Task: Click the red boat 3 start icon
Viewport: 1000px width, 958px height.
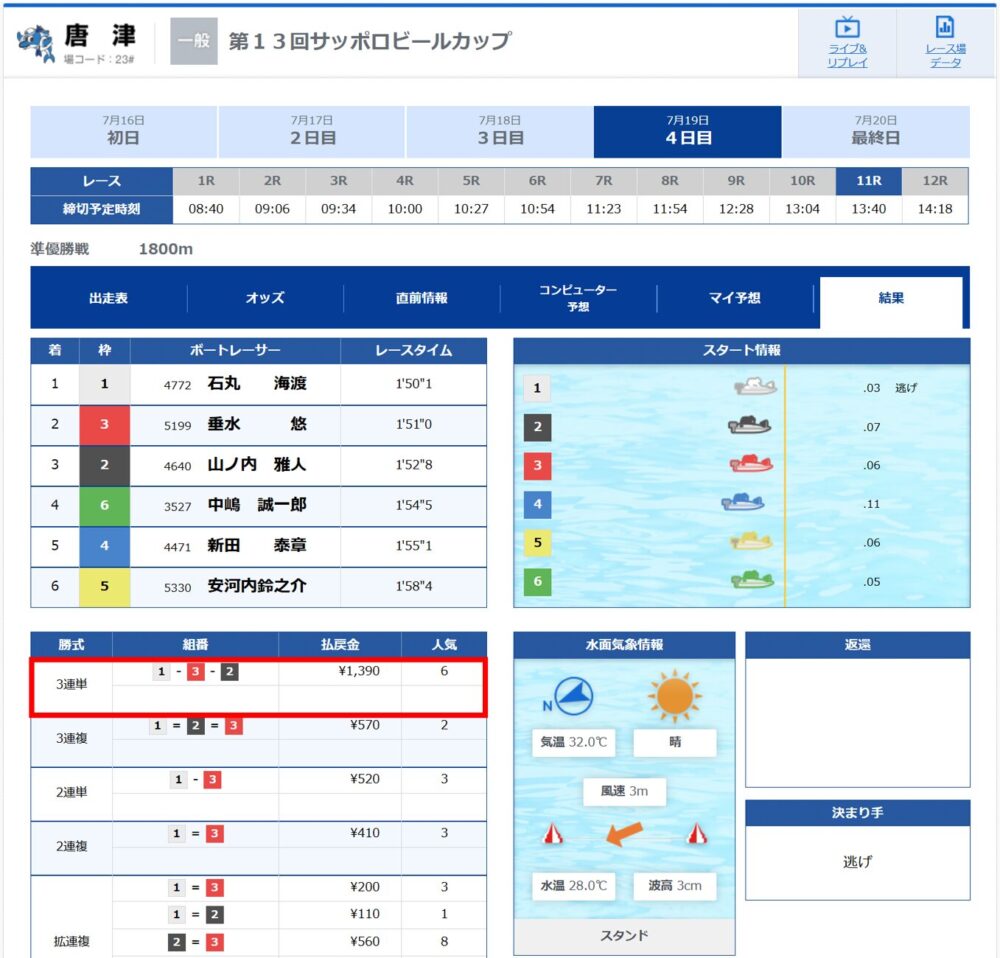Action: pyautogui.click(x=751, y=464)
